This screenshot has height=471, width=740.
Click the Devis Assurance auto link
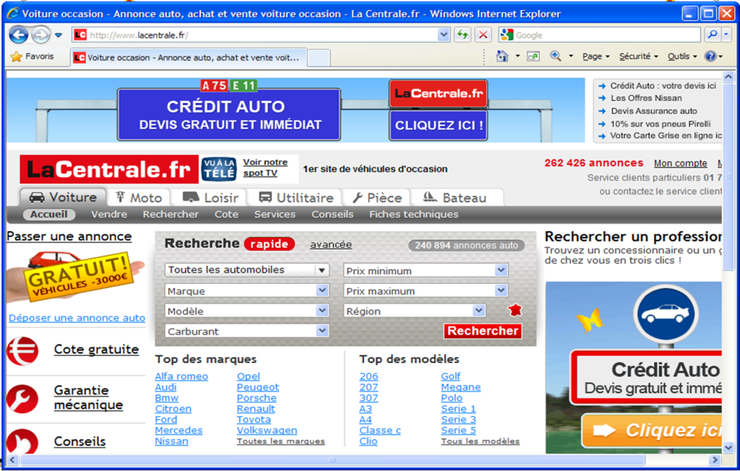(x=654, y=111)
